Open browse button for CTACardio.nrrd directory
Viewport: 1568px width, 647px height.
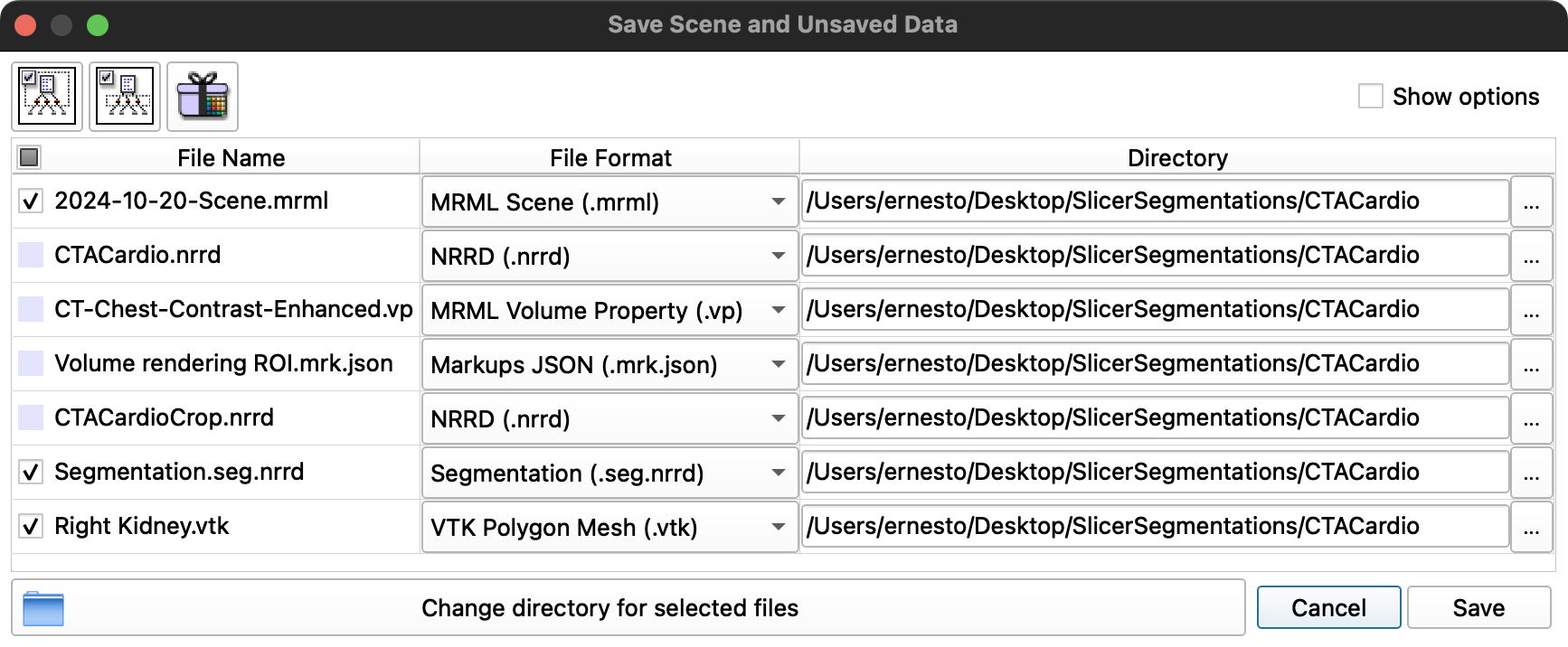[1531, 256]
